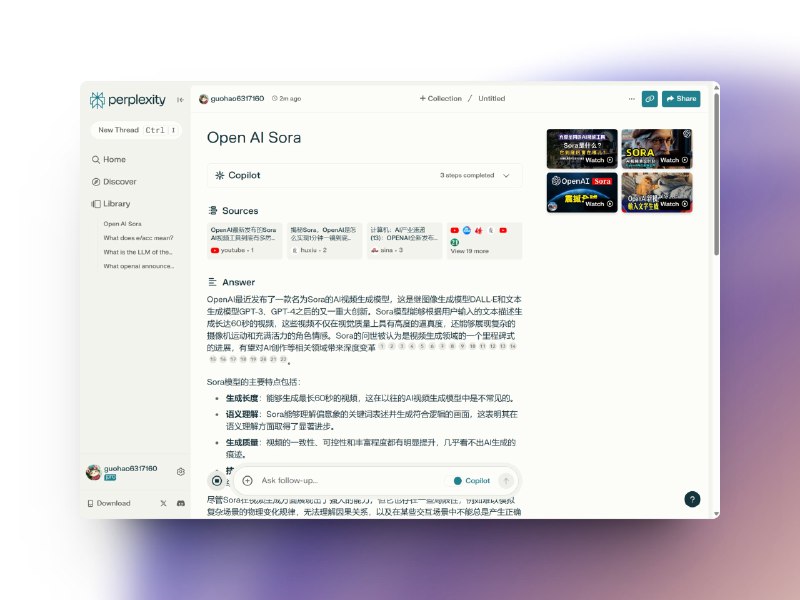Open the three-dot more options menu

pos(632,99)
